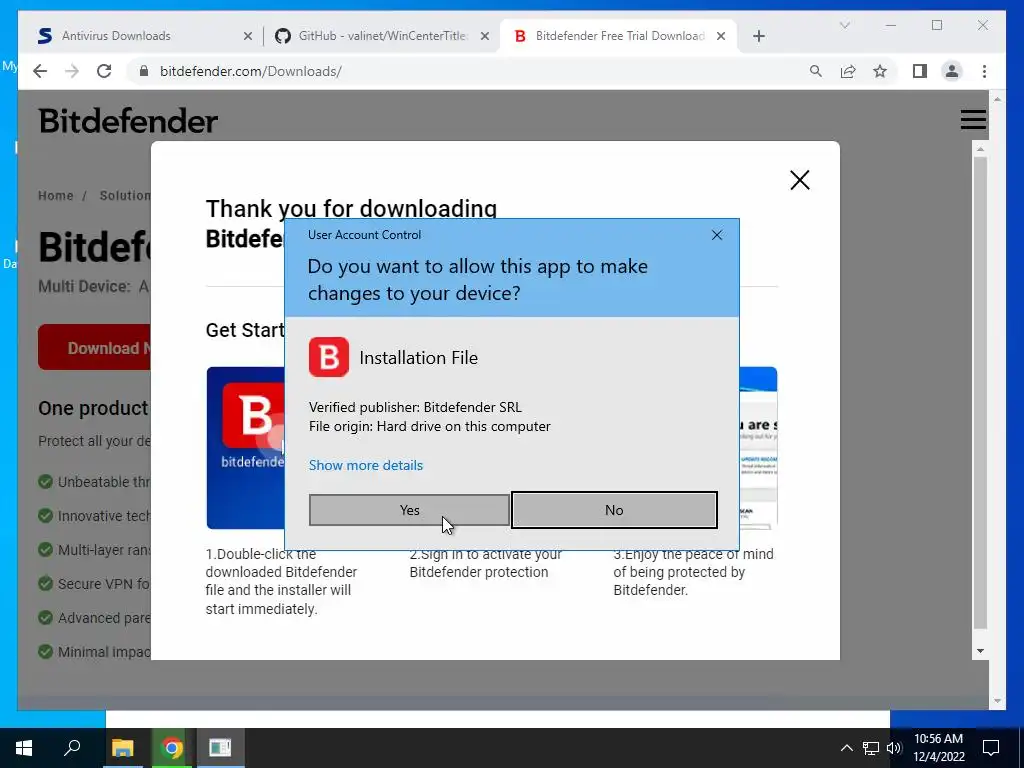Click the Minimal impact green check icon
Viewport: 1024px width, 768px height.
coord(46,652)
